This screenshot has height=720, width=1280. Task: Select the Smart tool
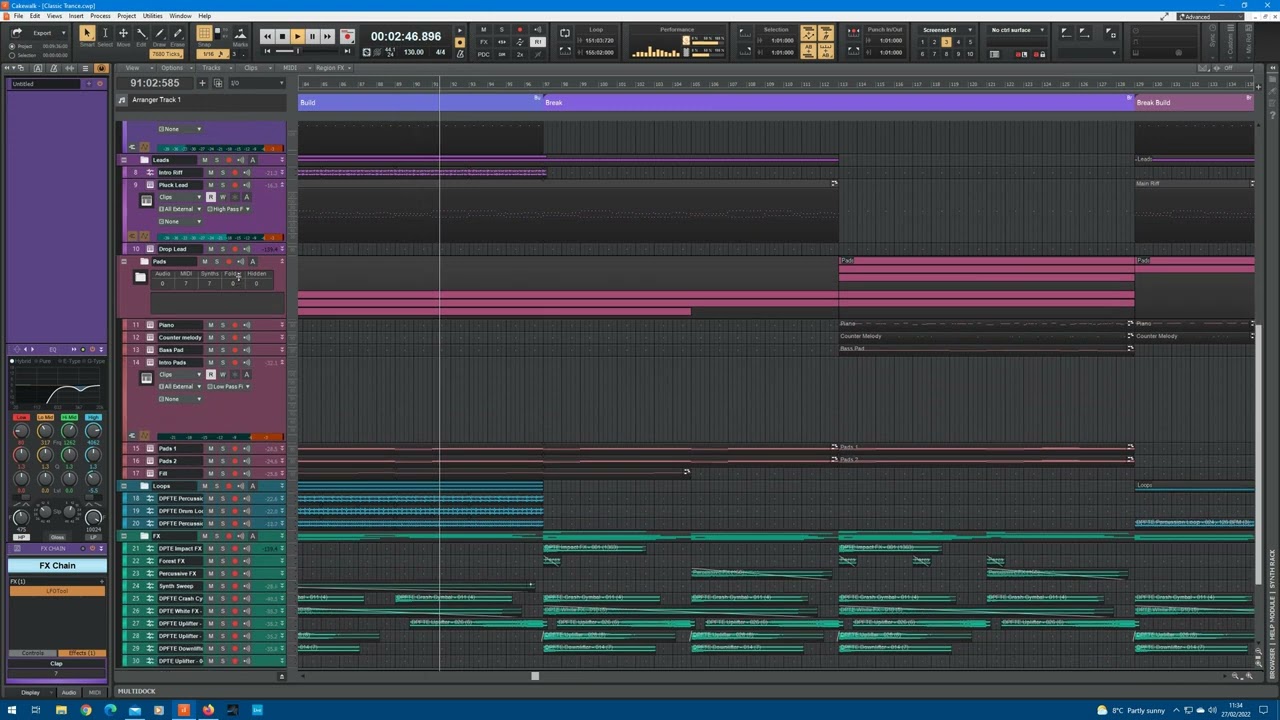click(86, 33)
